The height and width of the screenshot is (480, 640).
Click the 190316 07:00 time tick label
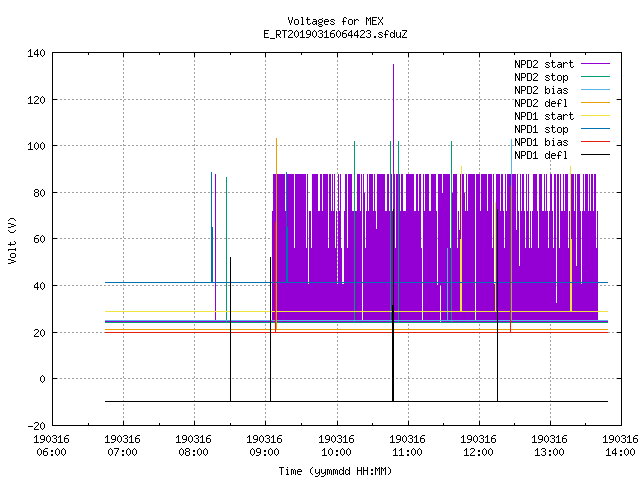coord(122,446)
